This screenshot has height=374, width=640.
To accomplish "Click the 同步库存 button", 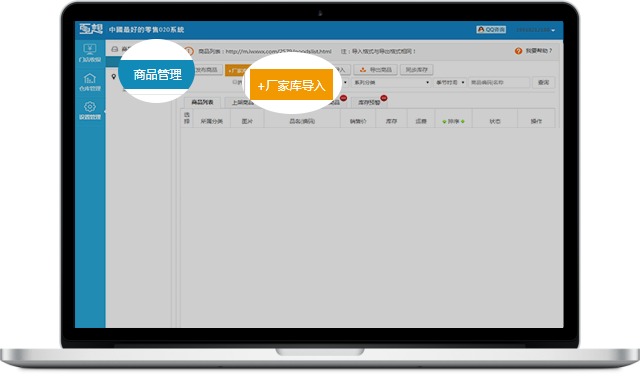I will click(x=416, y=70).
